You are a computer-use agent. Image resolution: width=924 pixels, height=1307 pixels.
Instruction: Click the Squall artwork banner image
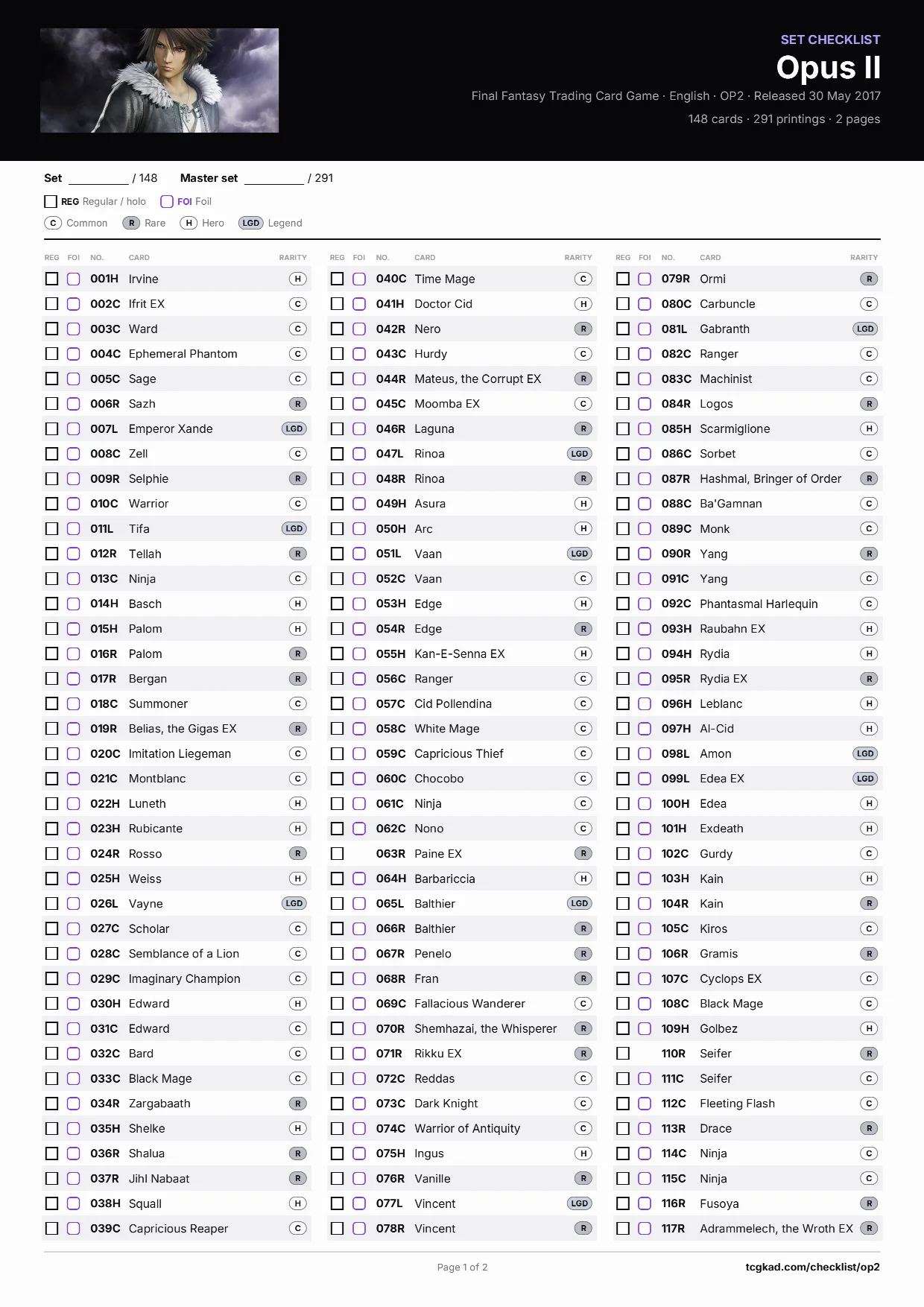(x=159, y=80)
